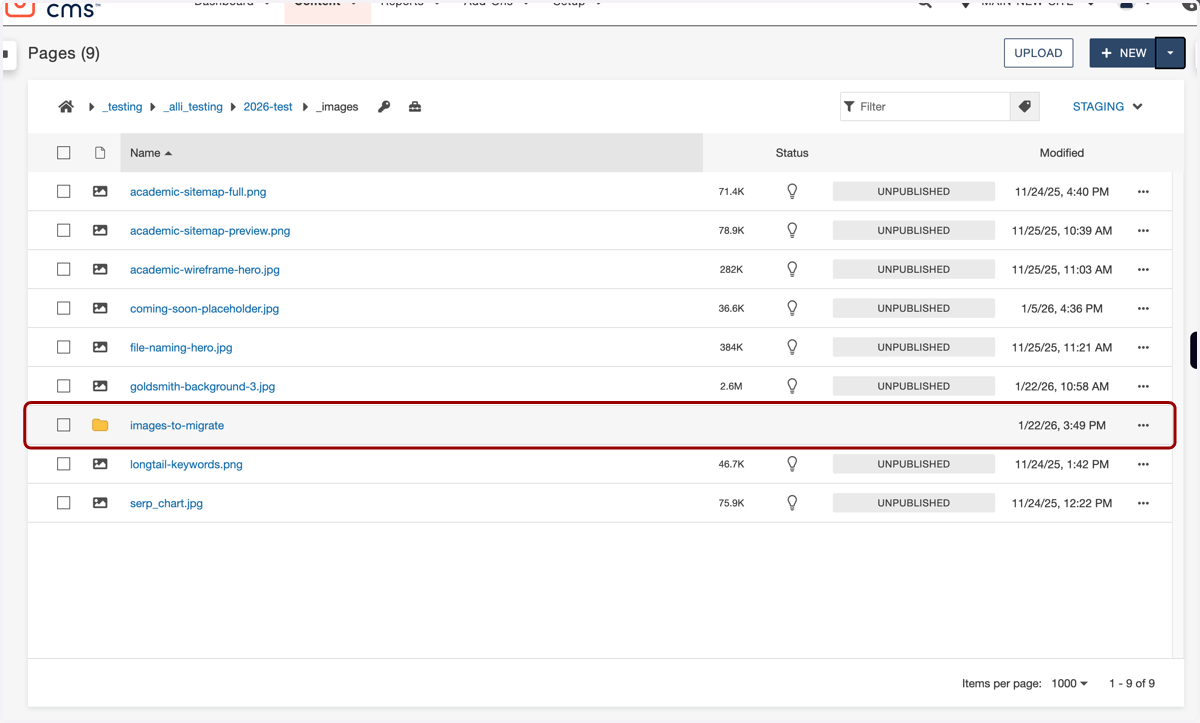The image size is (1200, 723).
Task: Open more actions for serp_chart.jpg
Action: click(x=1143, y=504)
